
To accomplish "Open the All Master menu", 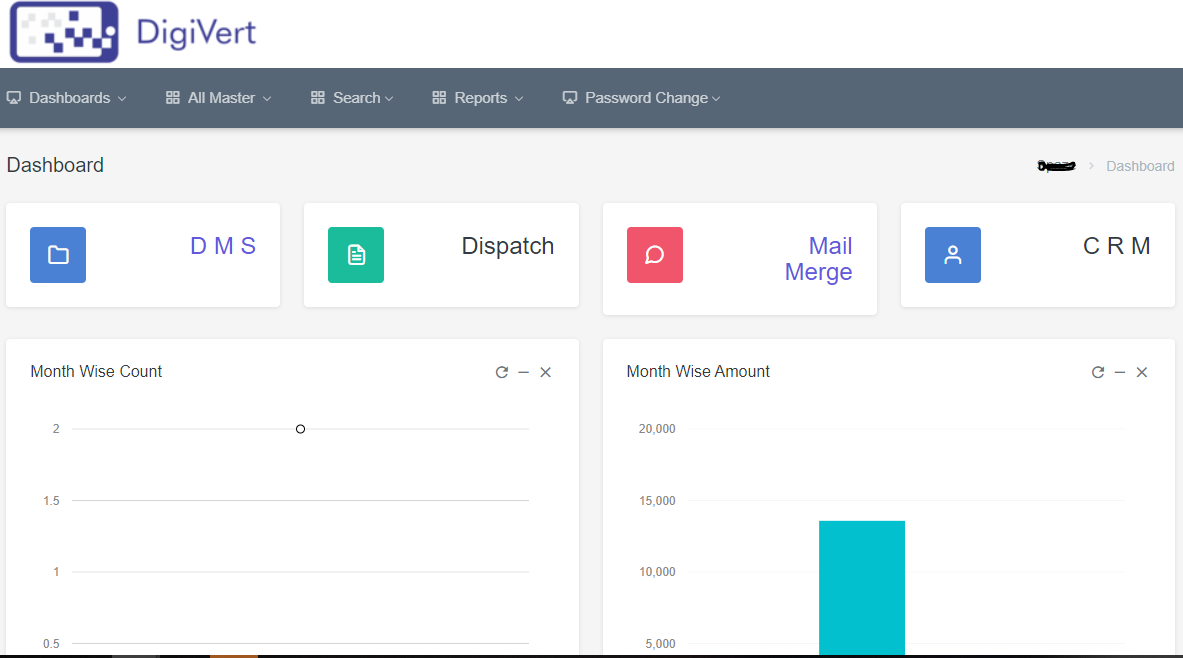I will 219,98.
